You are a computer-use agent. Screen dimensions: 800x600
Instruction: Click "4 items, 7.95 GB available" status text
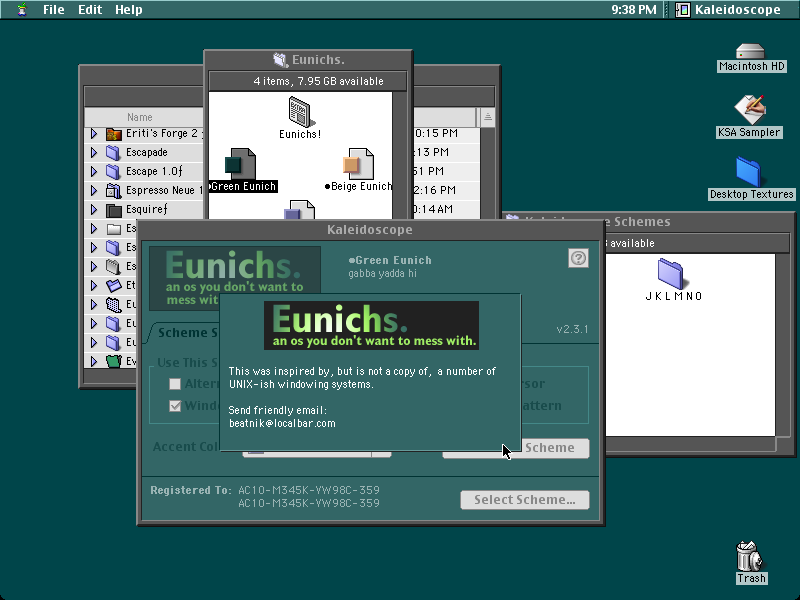point(318,81)
